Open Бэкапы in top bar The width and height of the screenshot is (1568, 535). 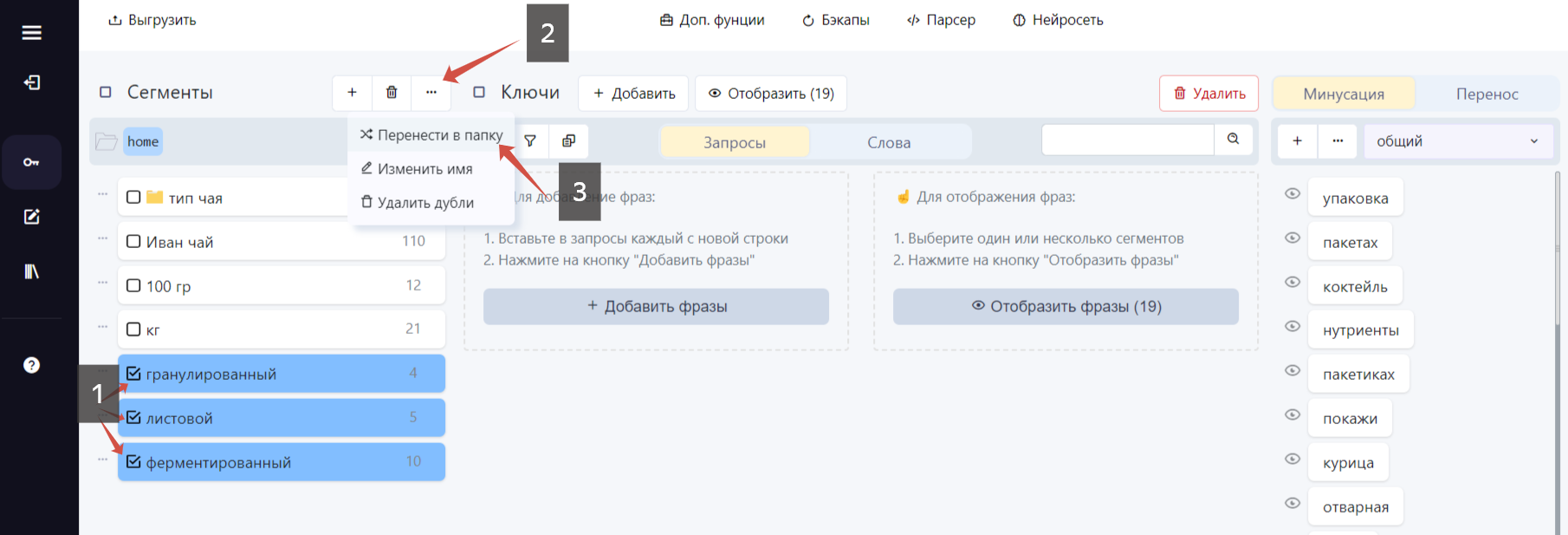click(x=836, y=20)
